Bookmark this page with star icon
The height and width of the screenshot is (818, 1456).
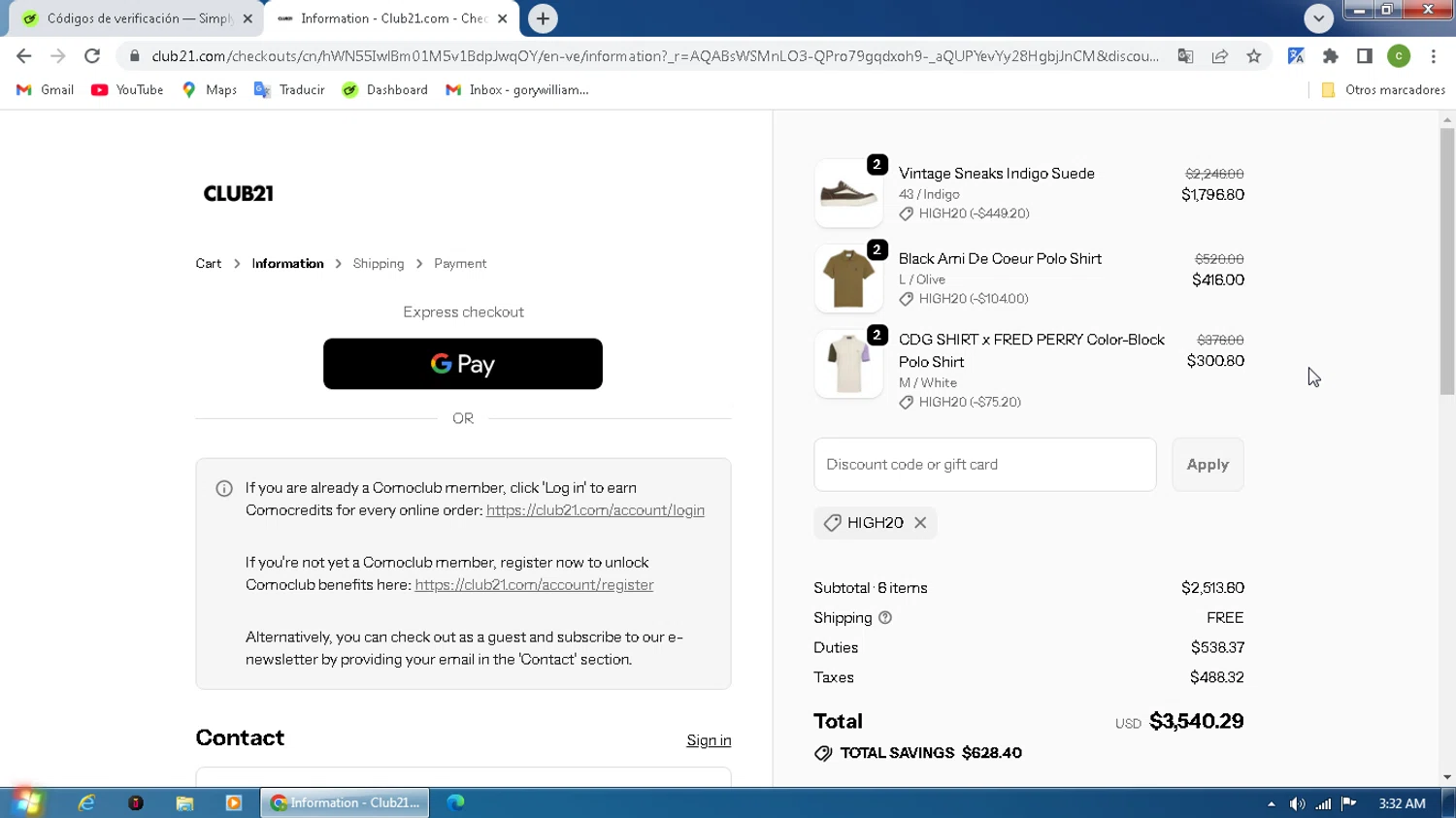(1254, 56)
